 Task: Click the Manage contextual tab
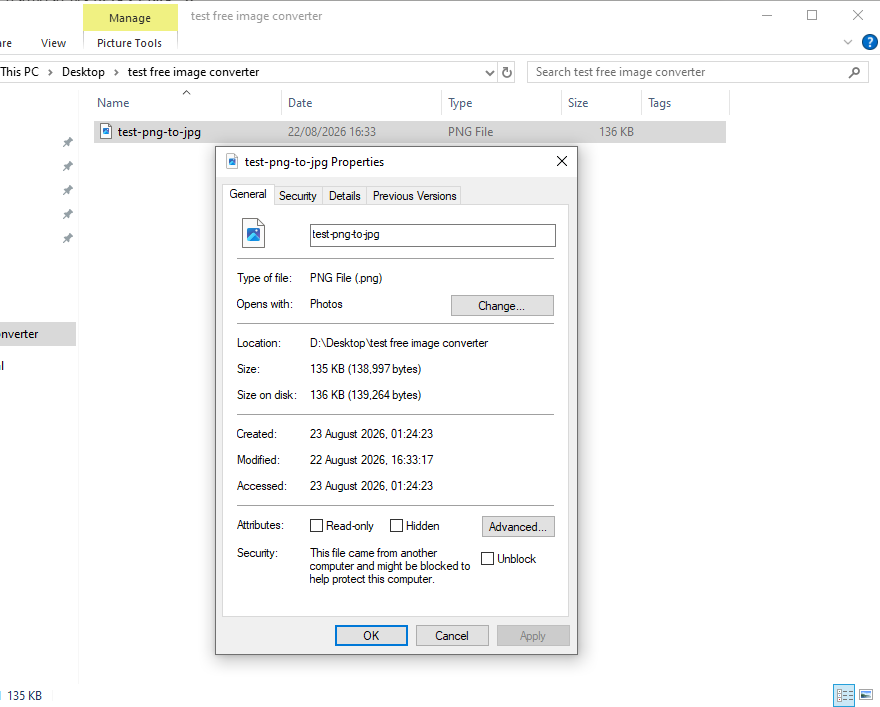[130, 18]
